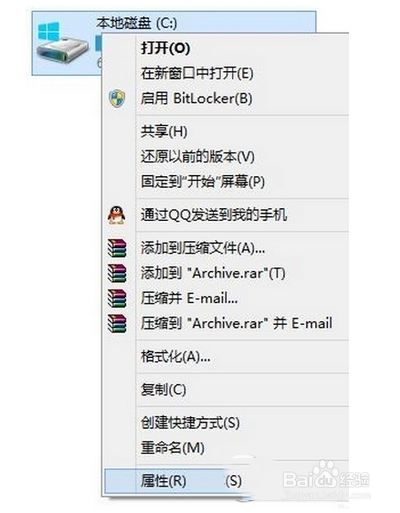This screenshot has width=400, height=513.
Task: Click the BitLocker shield icon
Action: click(117, 98)
